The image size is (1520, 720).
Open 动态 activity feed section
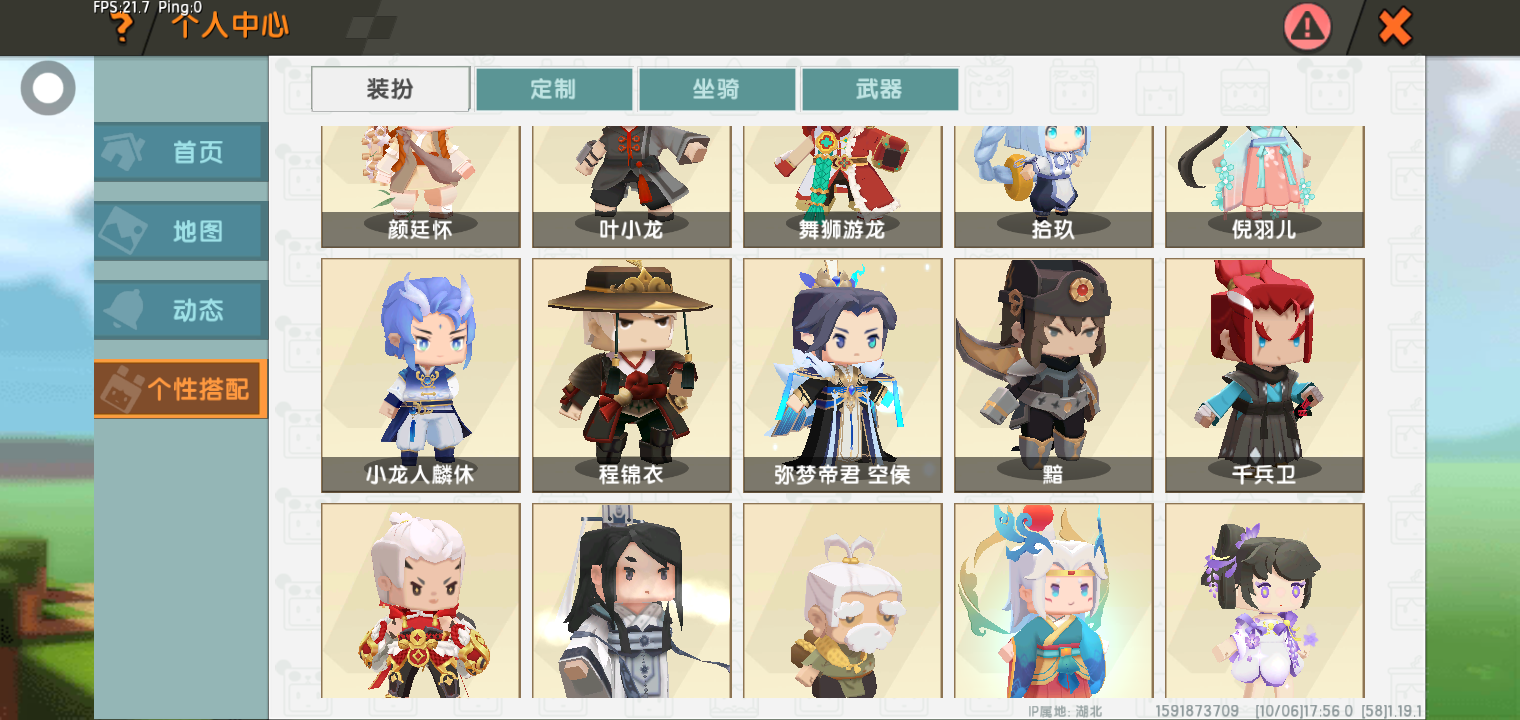pos(181,310)
